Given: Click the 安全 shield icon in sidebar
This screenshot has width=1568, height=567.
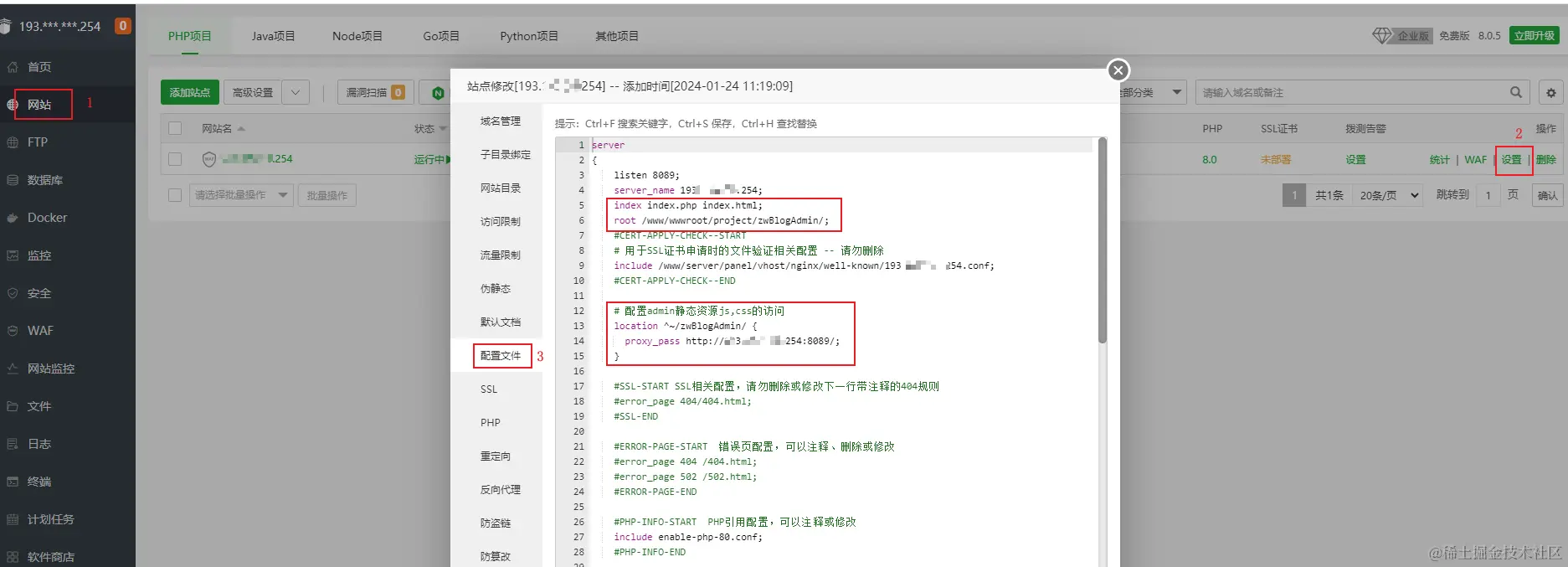Looking at the screenshot, I should (x=13, y=293).
